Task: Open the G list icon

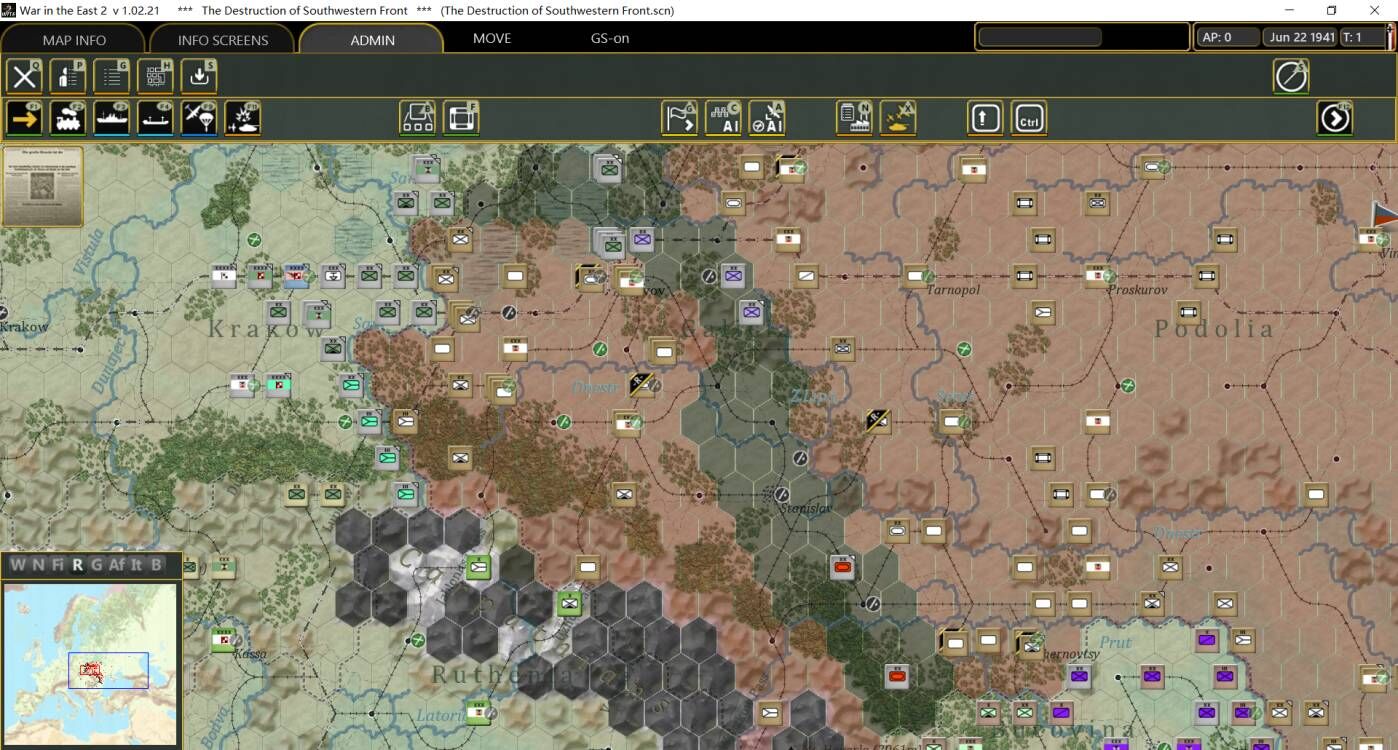Action: coord(112,76)
